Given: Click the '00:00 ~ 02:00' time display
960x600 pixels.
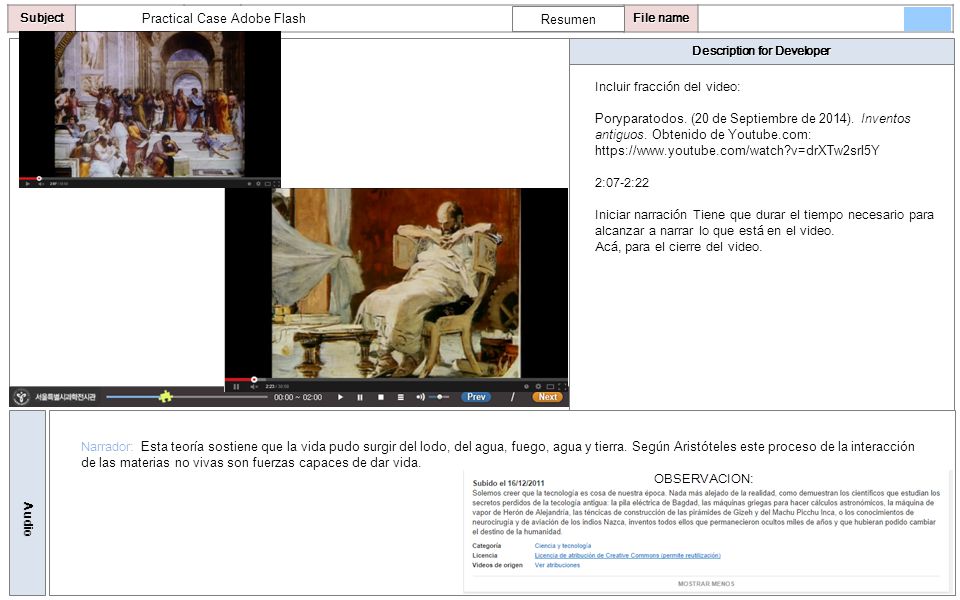Looking at the screenshot, I should 298,397.
